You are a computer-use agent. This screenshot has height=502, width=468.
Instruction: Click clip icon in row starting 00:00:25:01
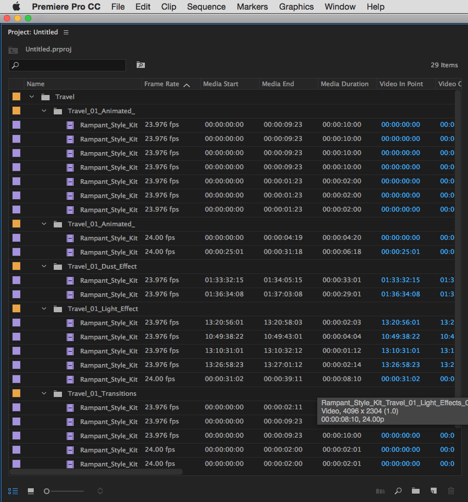pos(70,252)
